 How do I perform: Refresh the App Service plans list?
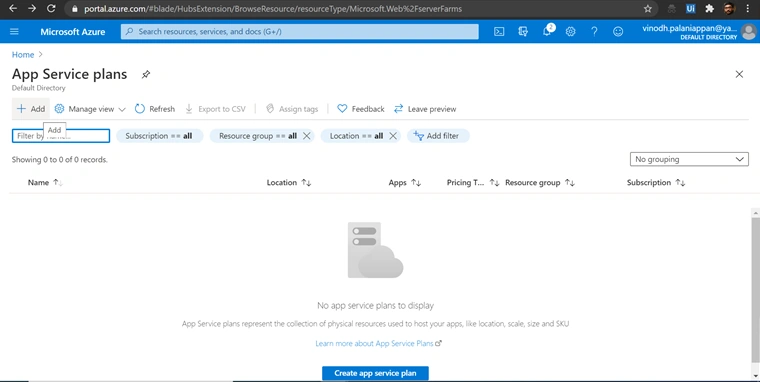[155, 109]
